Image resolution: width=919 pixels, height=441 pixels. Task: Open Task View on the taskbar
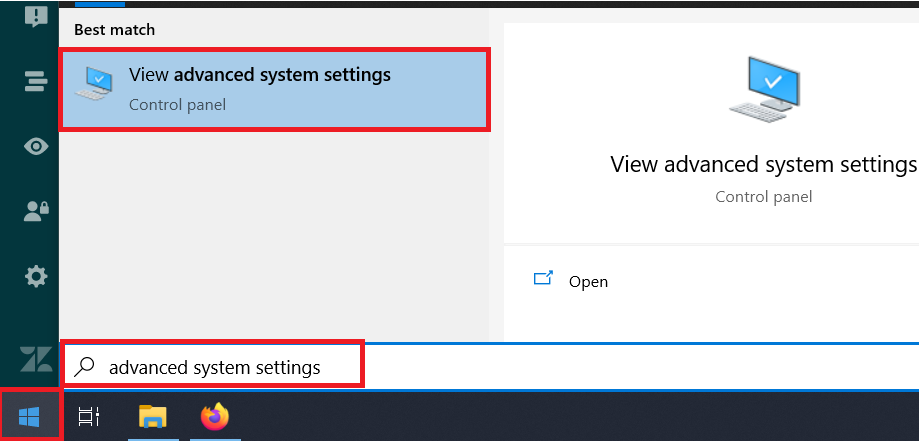89,416
